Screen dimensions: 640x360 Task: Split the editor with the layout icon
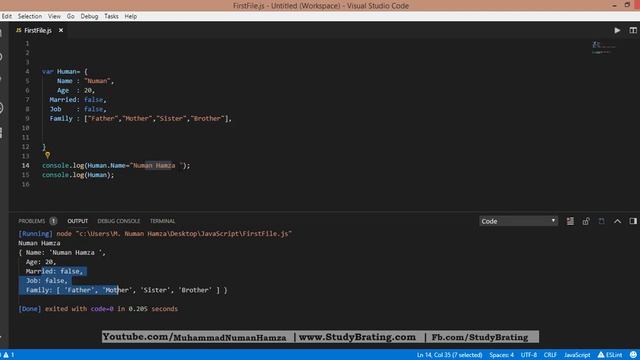coord(633,30)
